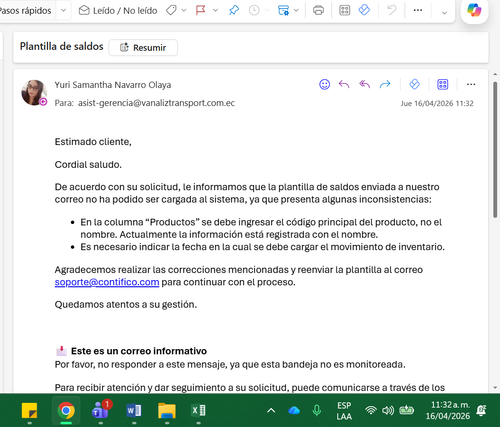Viewport: 500px width, 427px height.
Task: Open Microsoft Excel from the taskbar
Action: (198, 410)
